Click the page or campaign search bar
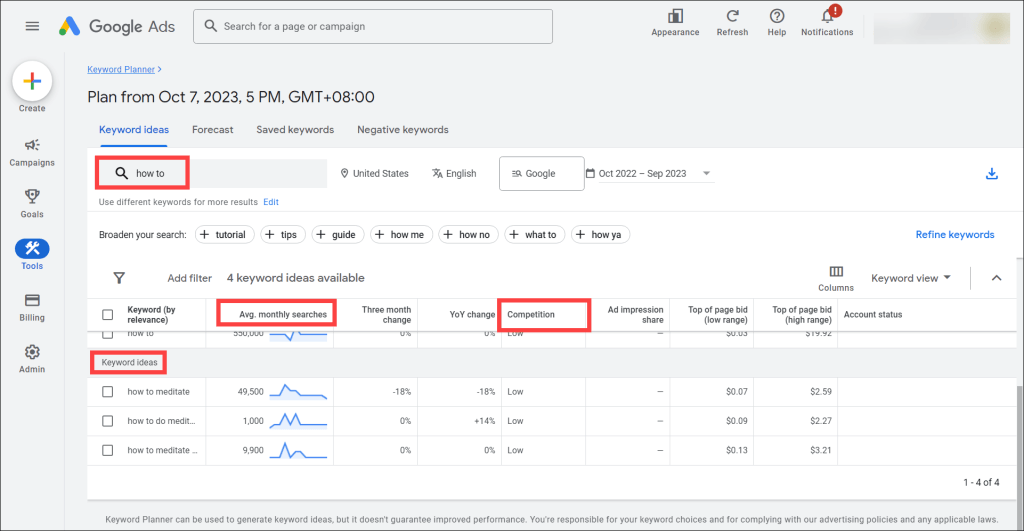 pos(373,26)
